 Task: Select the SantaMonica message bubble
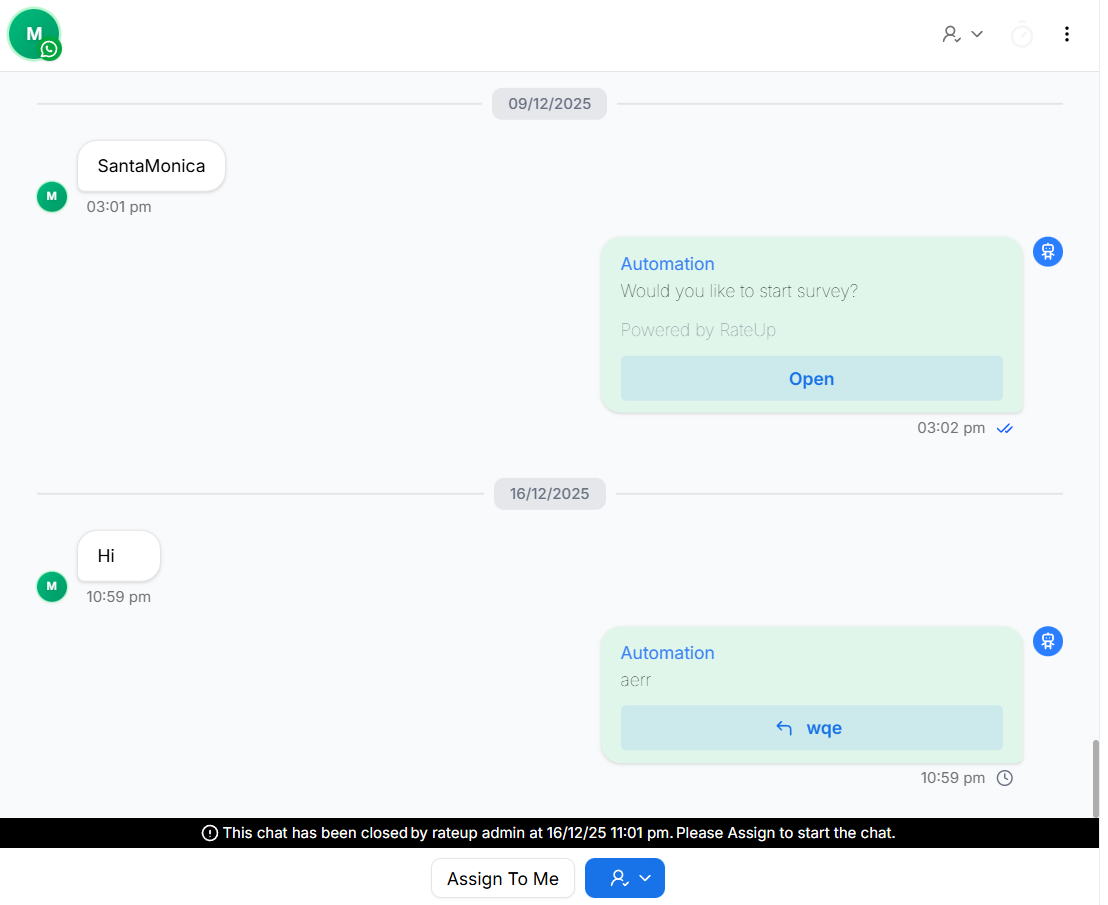(151, 165)
